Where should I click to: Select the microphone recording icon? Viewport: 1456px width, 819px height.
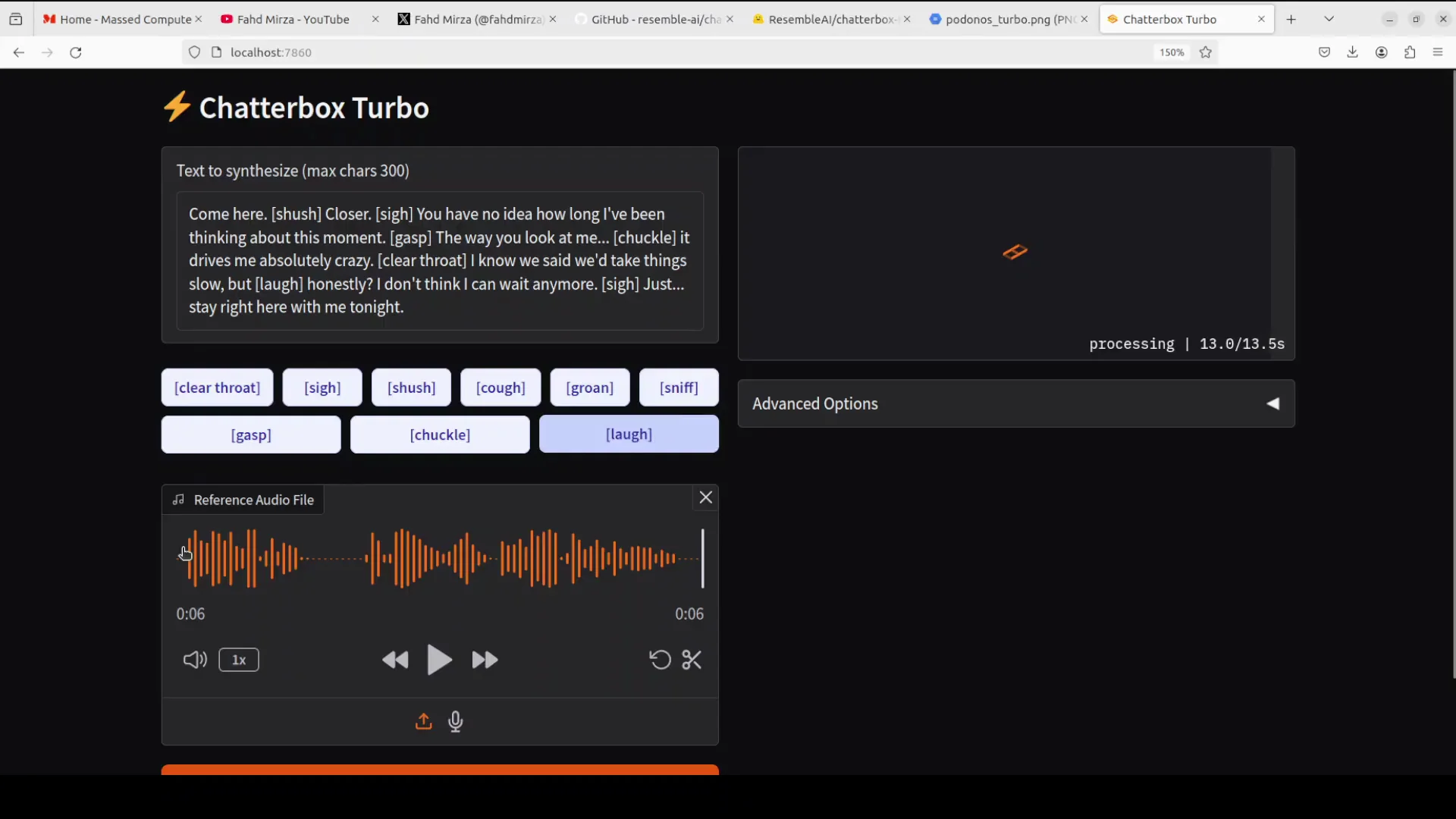point(456,721)
